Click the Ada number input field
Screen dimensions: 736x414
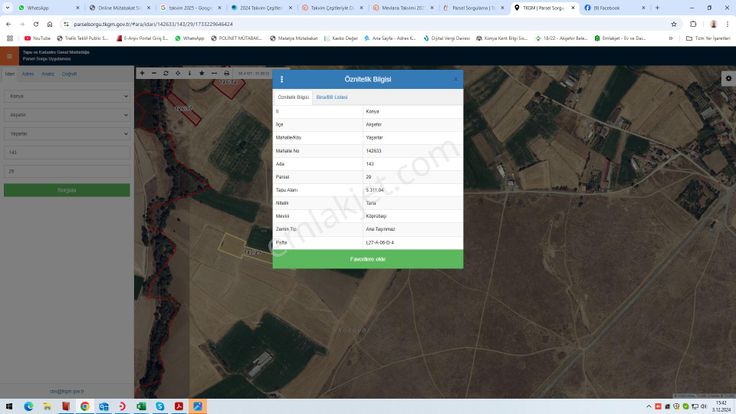click(67, 152)
